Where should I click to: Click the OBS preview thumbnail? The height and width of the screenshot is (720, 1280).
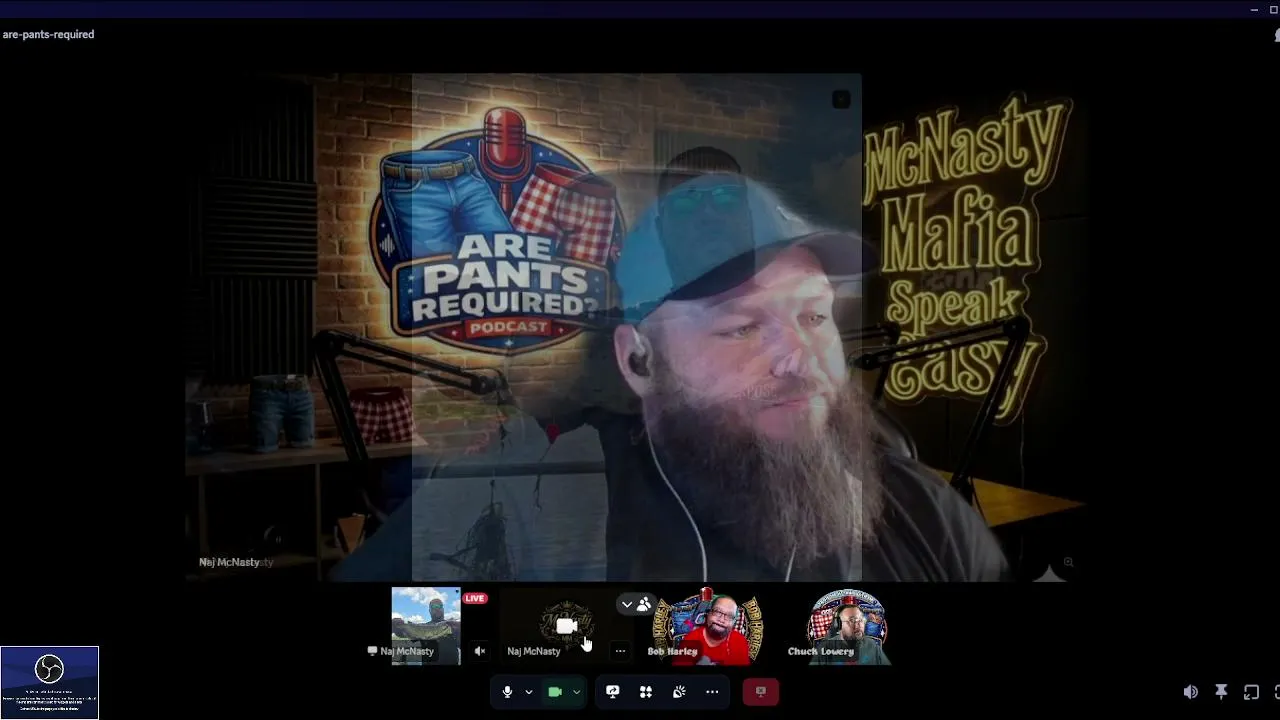(49, 682)
